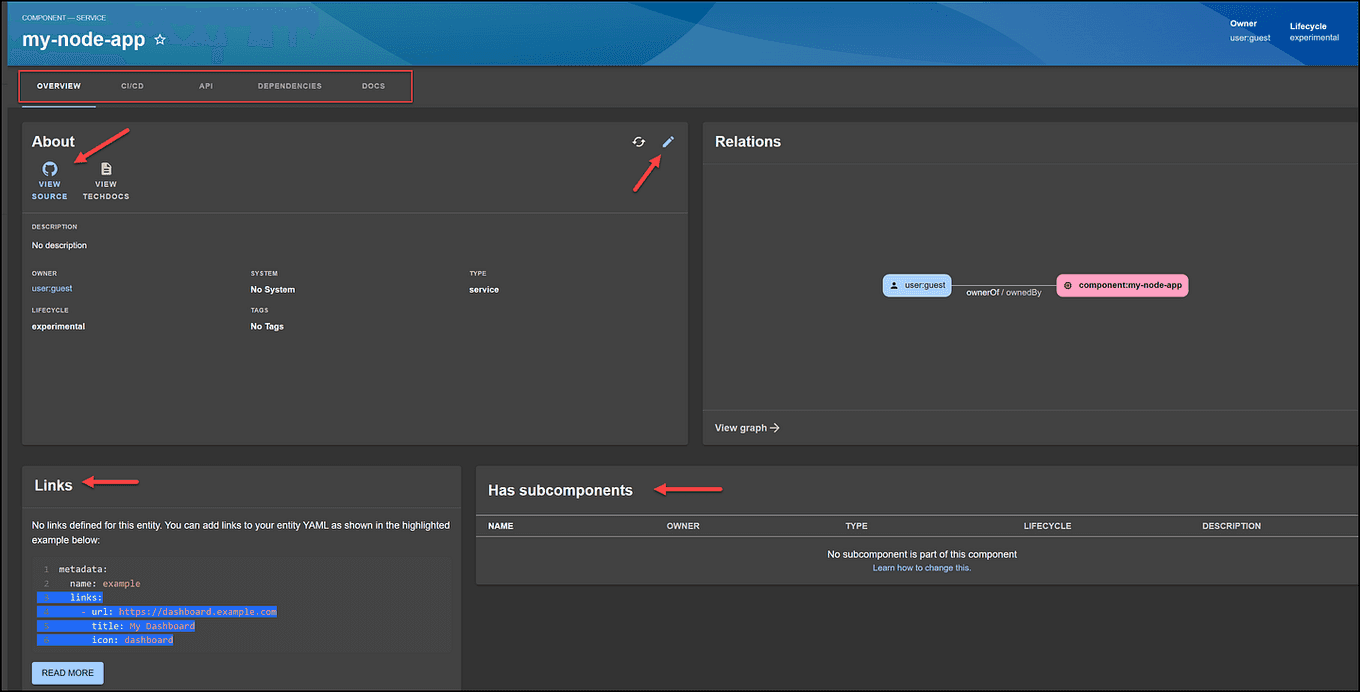1360x692 pixels.
Task: Edit the entity with the pencil icon
Action: click(668, 142)
